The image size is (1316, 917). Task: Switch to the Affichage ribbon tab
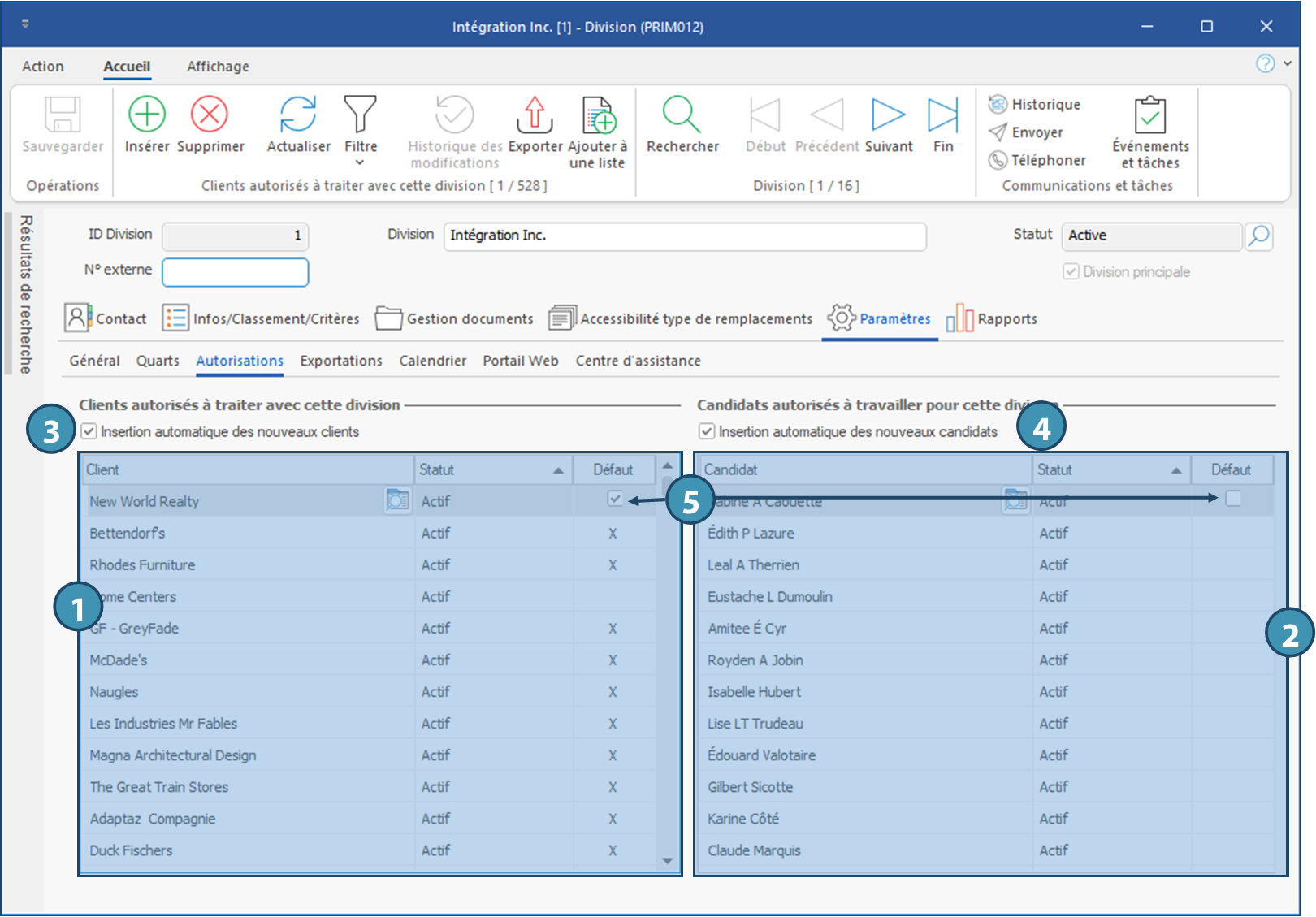pyautogui.click(x=218, y=67)
